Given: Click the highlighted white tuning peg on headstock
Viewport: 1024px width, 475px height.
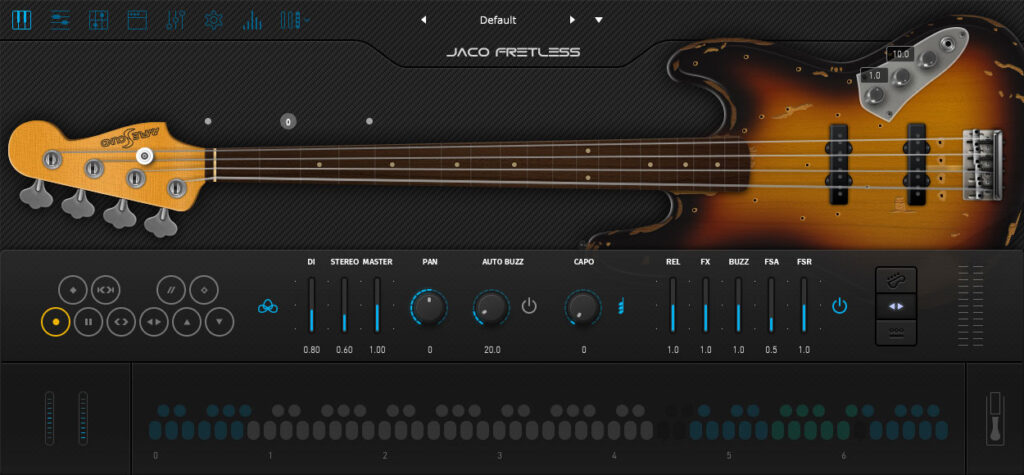Looking at the screenshot, I should click(144, 156).
